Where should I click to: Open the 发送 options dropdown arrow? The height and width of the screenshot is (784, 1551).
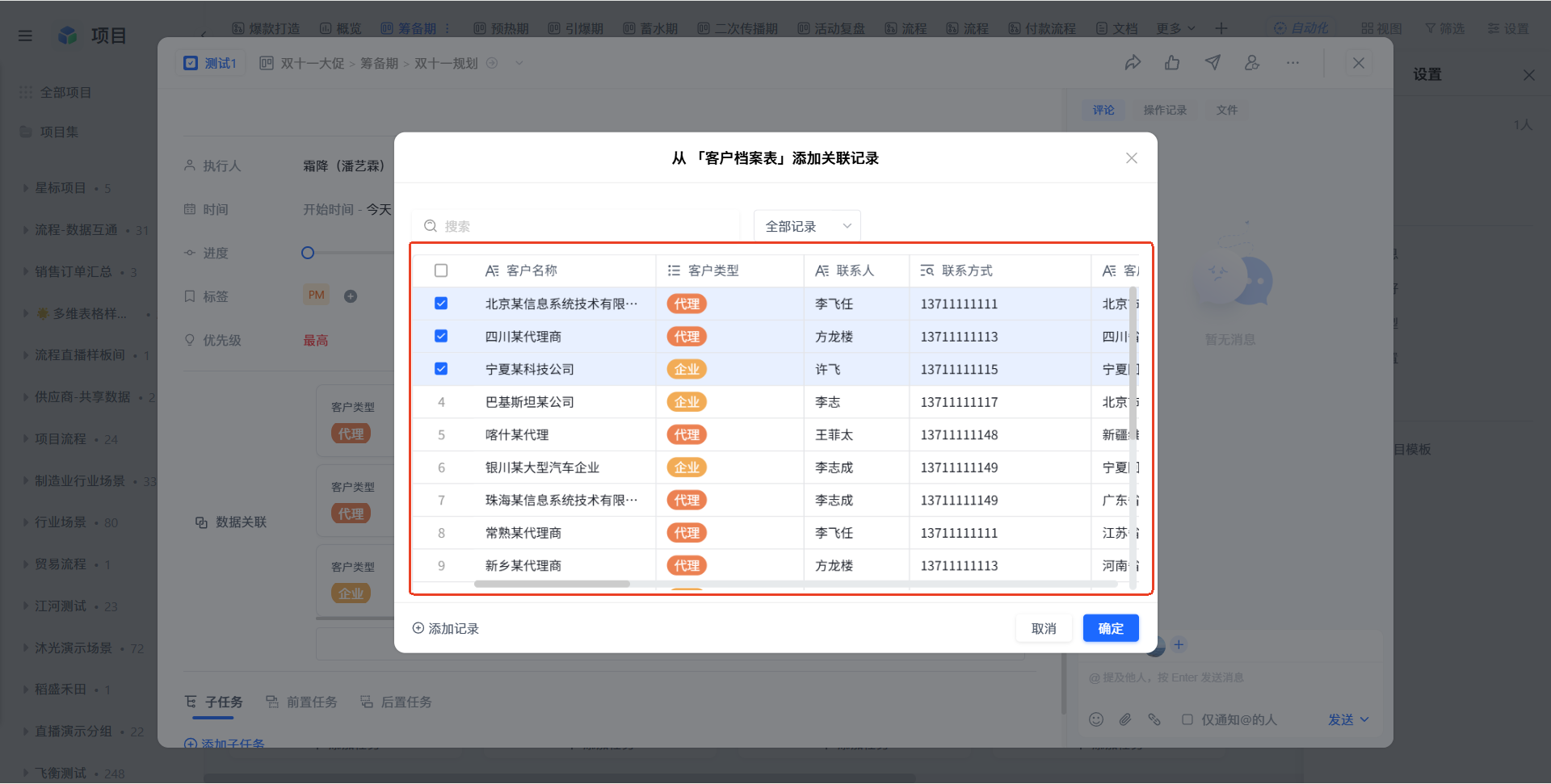1364,719
